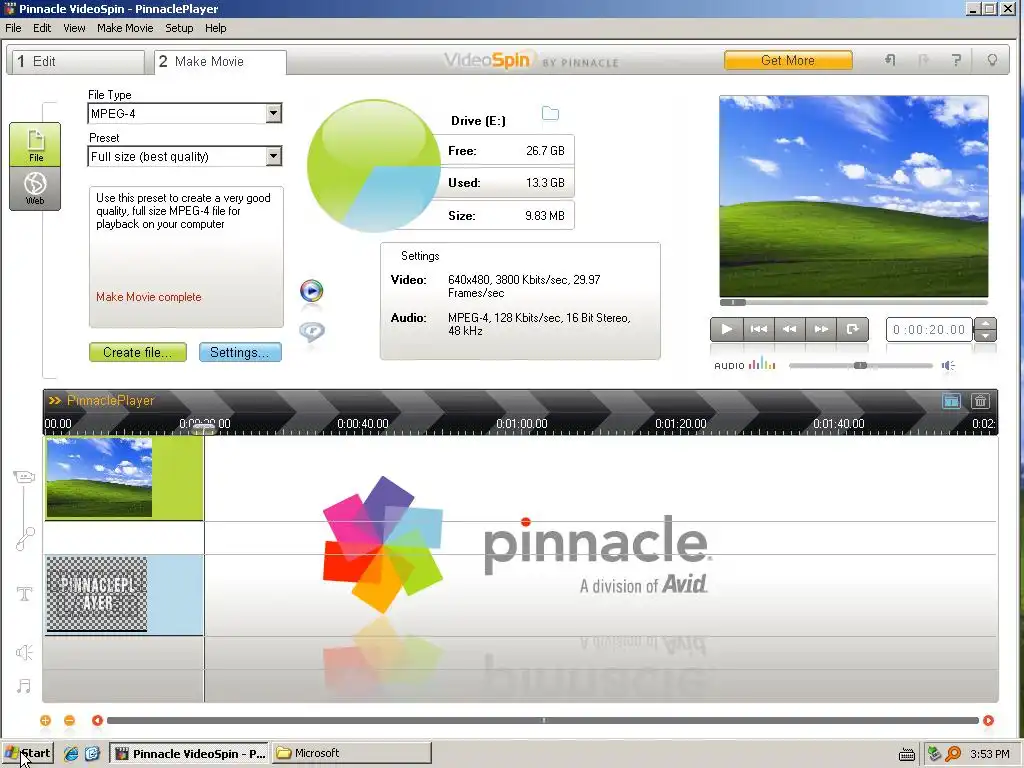Select the Web output icon

[x=35, y=189]
